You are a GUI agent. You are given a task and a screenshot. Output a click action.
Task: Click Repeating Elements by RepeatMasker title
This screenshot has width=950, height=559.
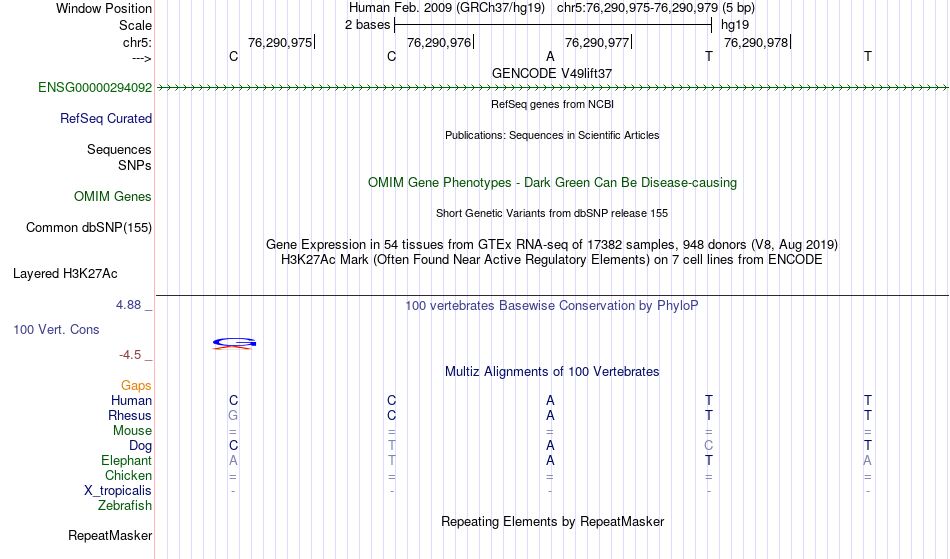tap(553, 522)
